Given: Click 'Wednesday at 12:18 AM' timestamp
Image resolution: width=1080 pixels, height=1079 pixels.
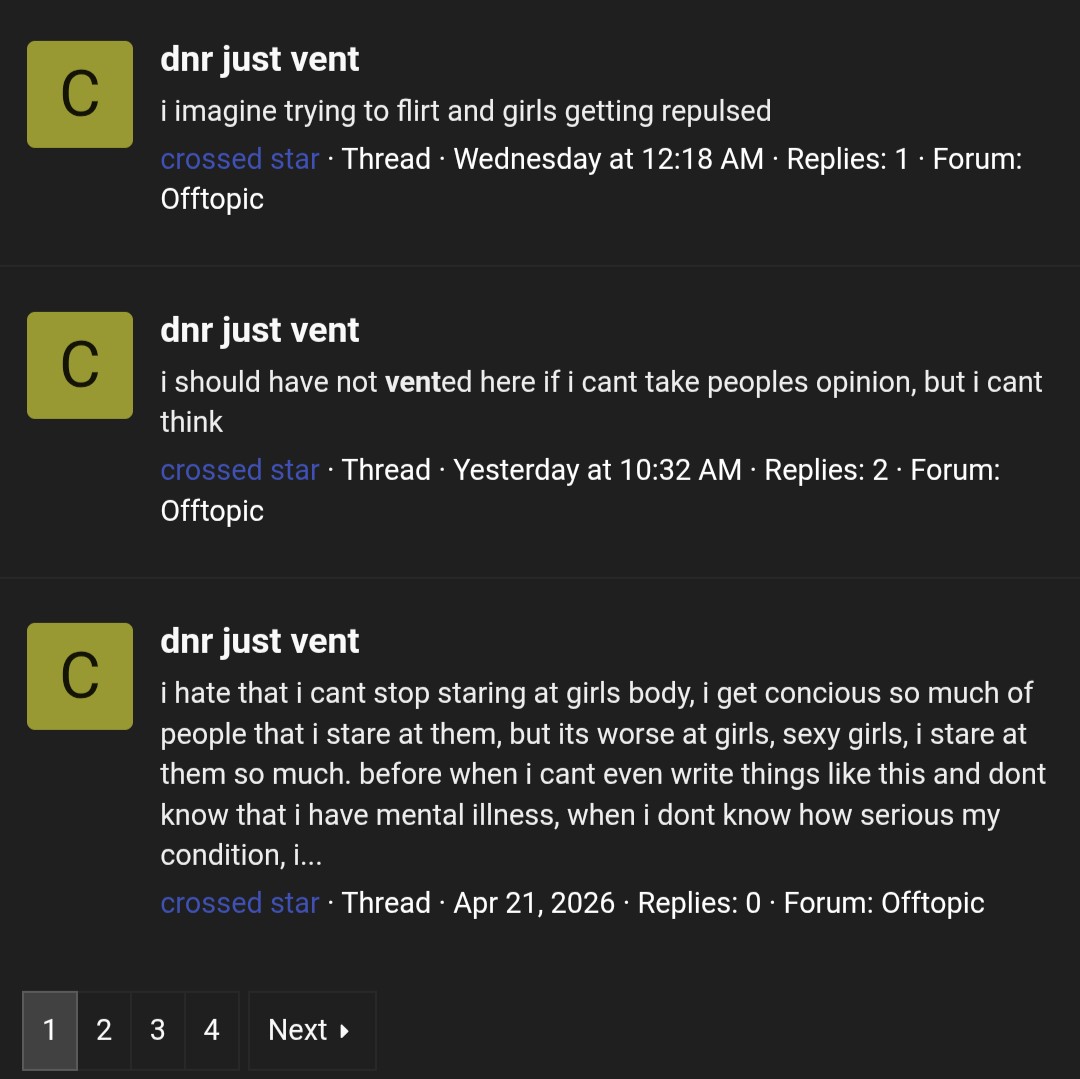Looking at the screenshot, I should point(609,159).
